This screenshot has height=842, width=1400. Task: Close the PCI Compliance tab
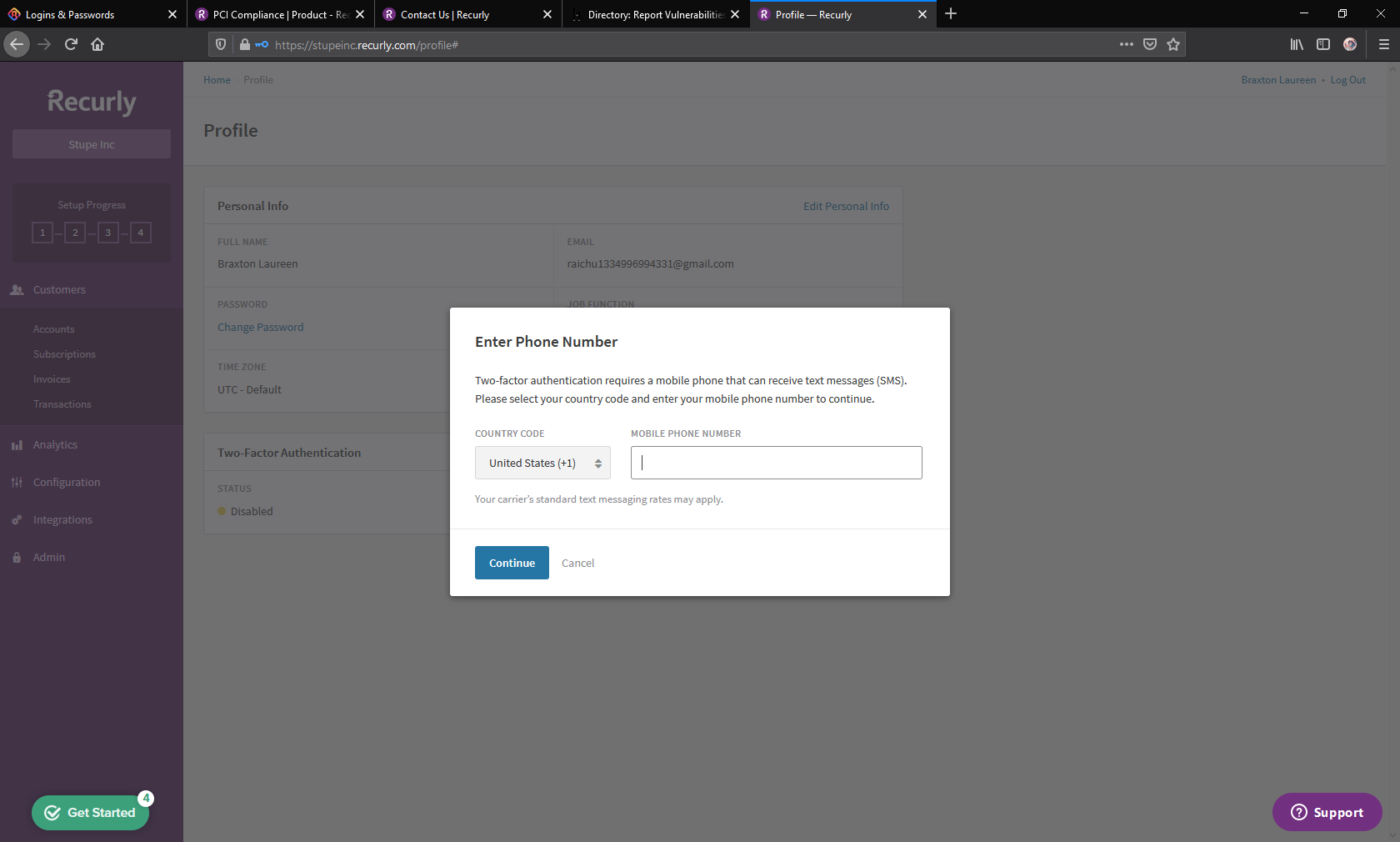click(360, 14)
